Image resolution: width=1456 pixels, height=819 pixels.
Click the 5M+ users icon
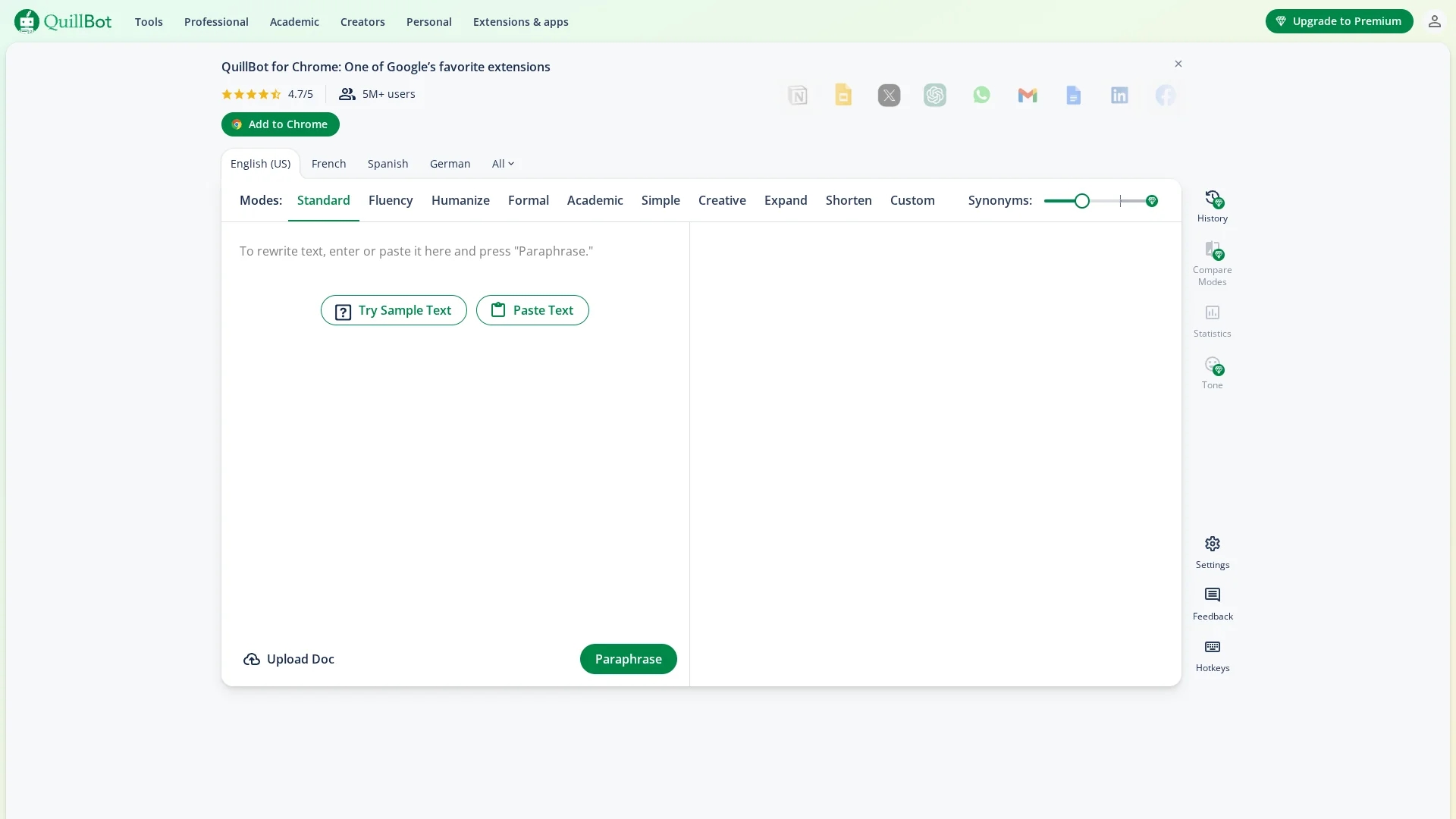coord(347,94)
